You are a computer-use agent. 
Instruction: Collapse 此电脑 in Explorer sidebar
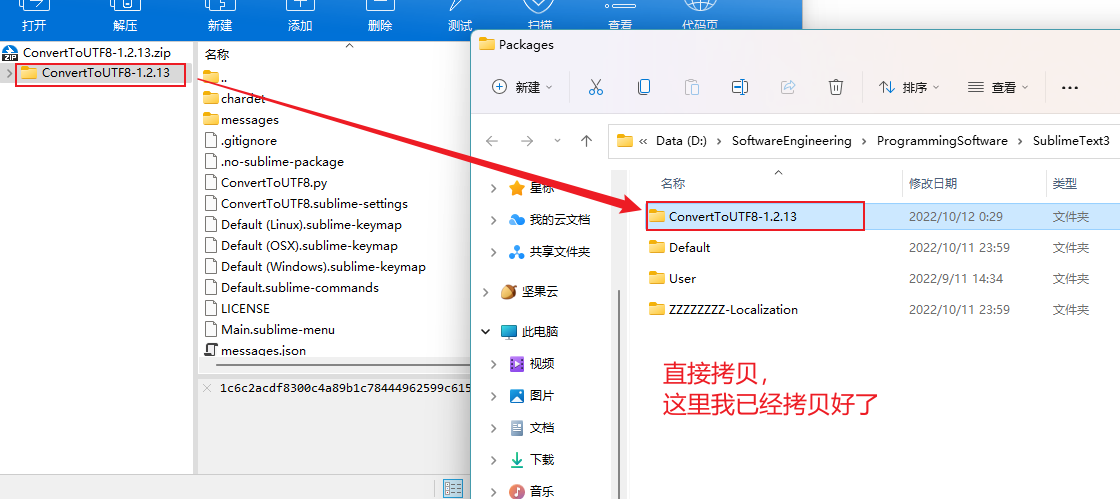[x=486, y=332]
